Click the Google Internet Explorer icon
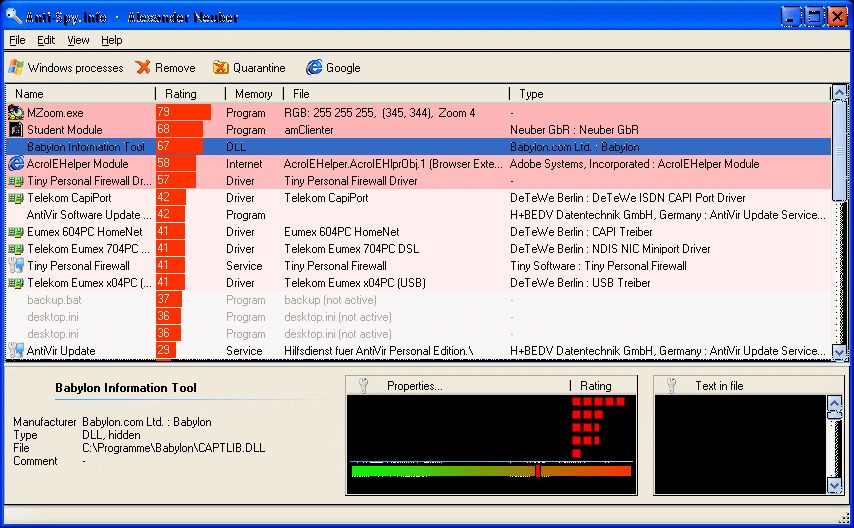The height and width of the screenshot is (528, 854). (x=314, y=68)
